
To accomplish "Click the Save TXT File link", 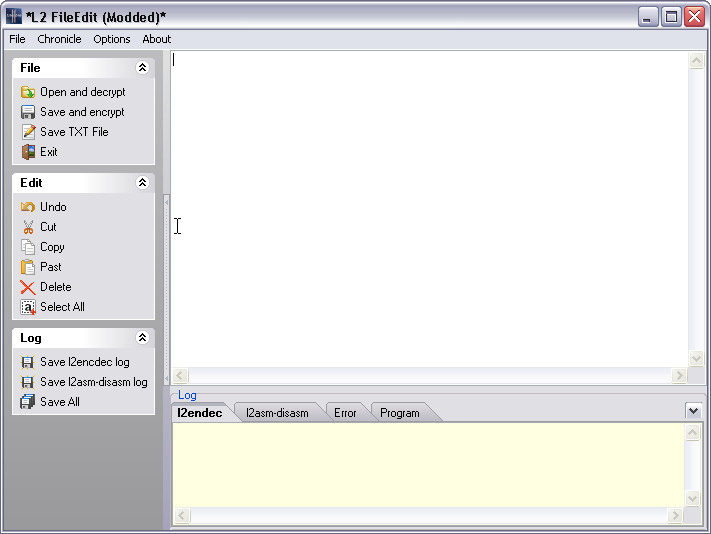I will (74, 132).
